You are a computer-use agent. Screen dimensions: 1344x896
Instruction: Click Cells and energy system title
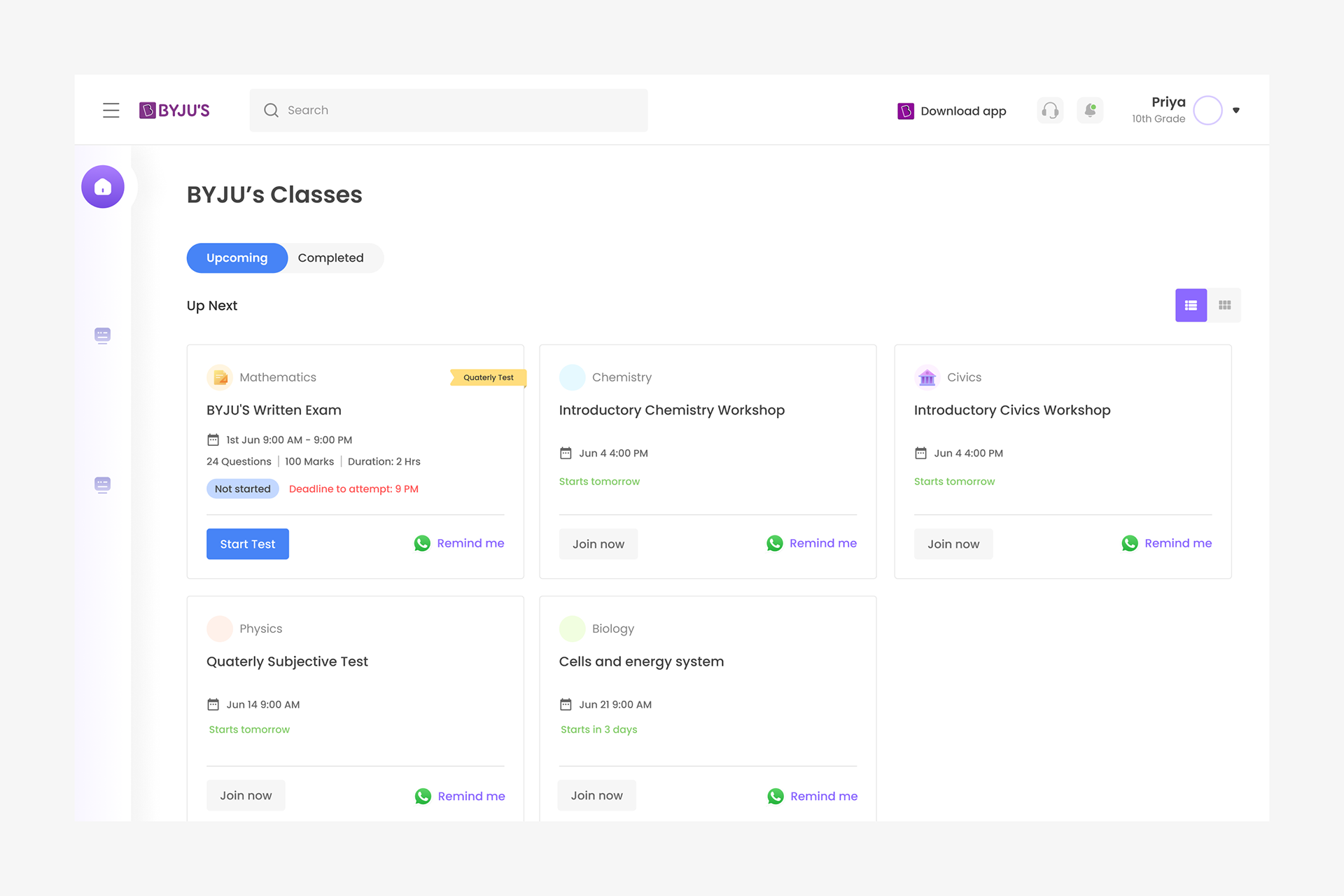pyautogui.click(x=641, y=661)
